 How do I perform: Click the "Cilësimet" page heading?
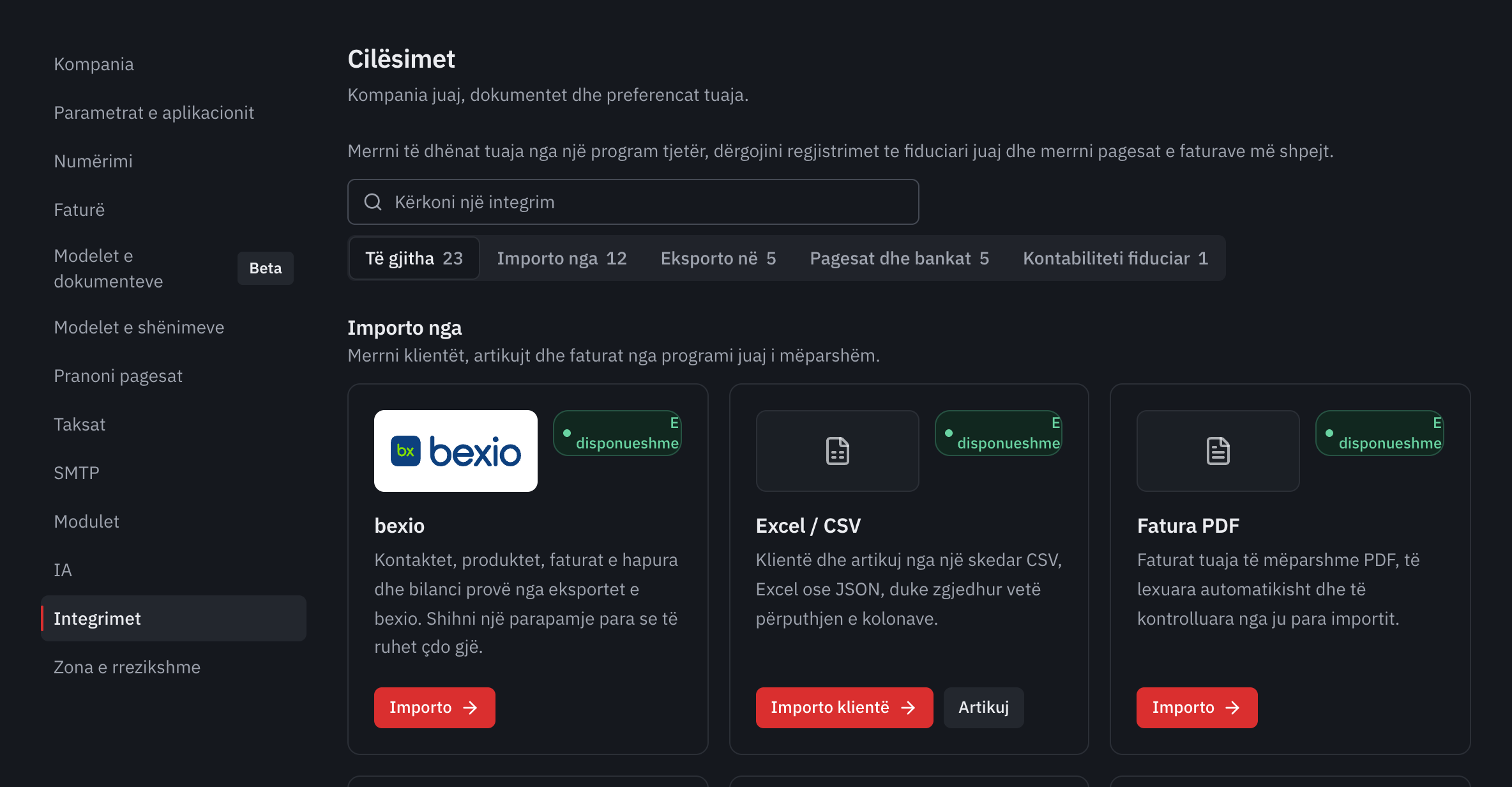pos(401,59)
